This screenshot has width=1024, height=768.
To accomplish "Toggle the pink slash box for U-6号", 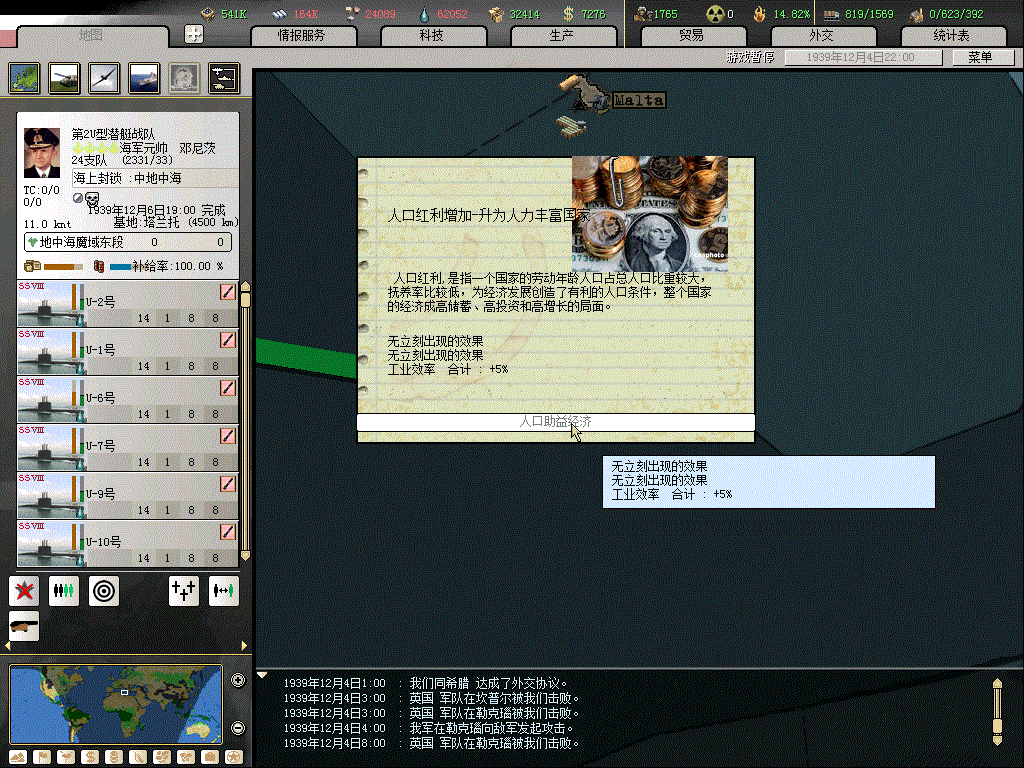I will [228, 388].
